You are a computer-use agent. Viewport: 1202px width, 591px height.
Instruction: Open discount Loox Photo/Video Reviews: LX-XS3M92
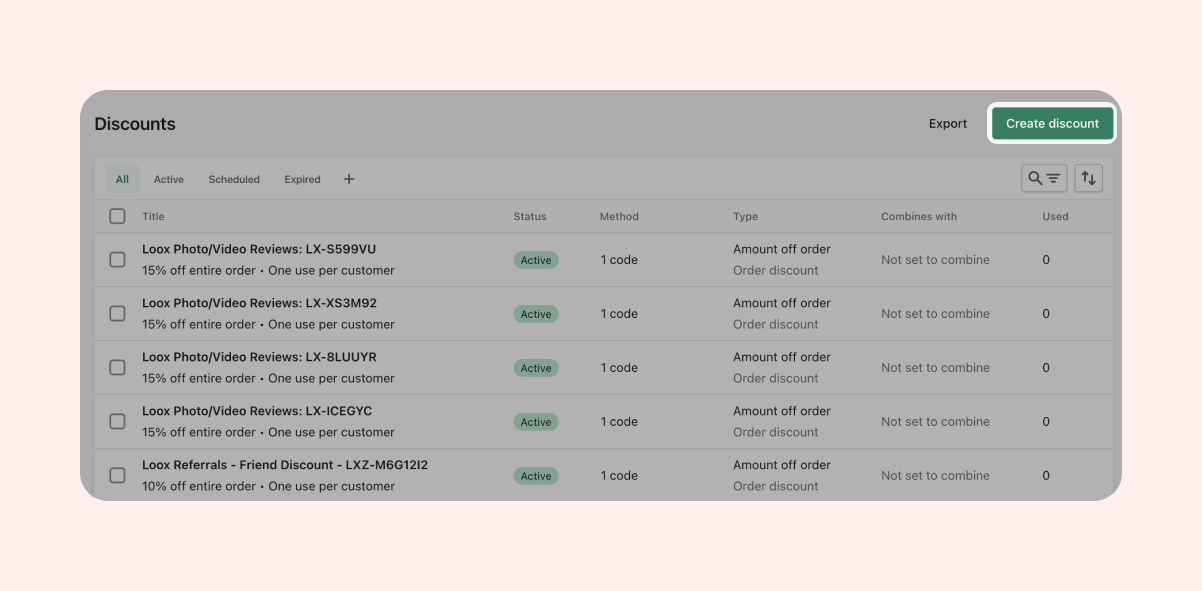[x=259, y=303]
